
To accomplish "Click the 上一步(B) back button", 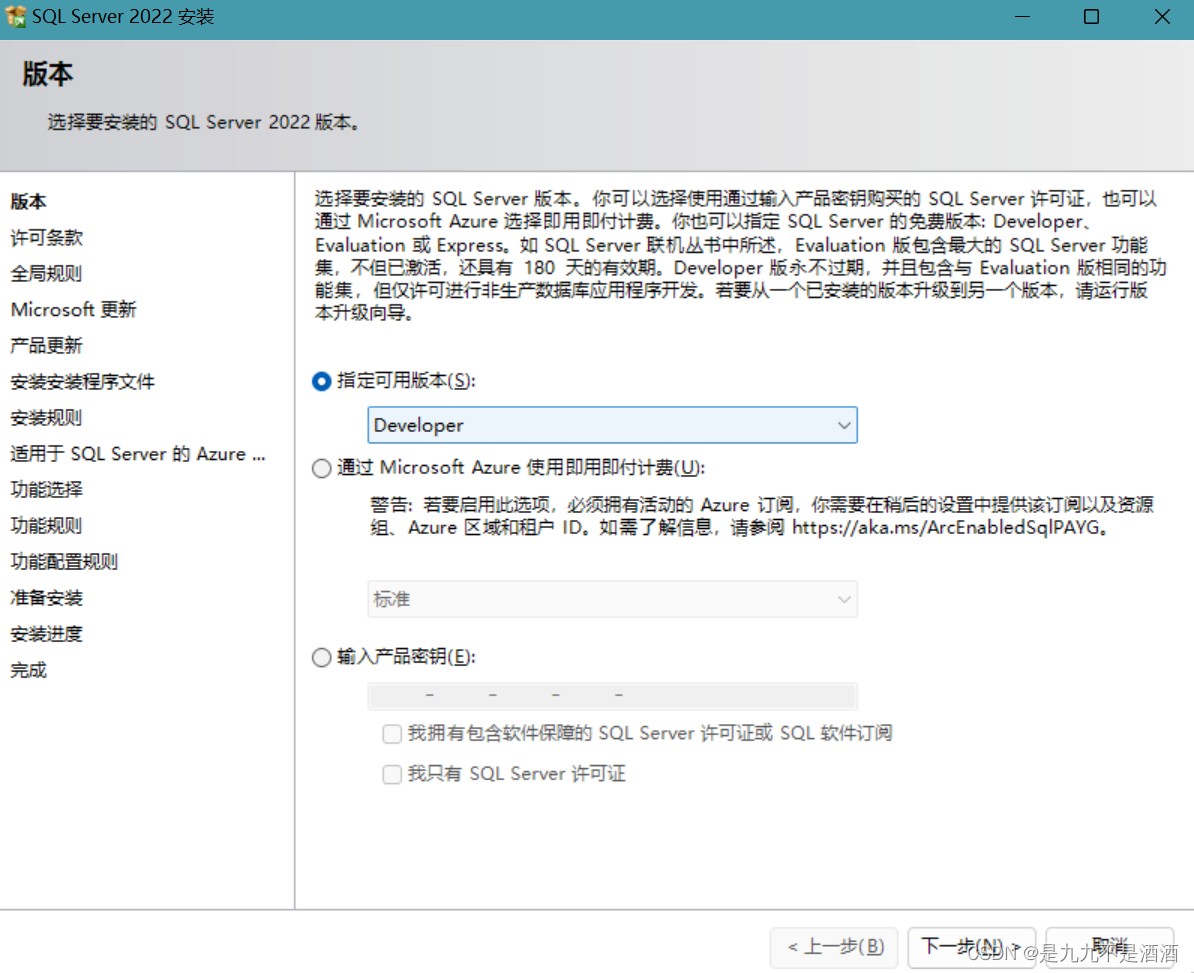I will point(835,947).
